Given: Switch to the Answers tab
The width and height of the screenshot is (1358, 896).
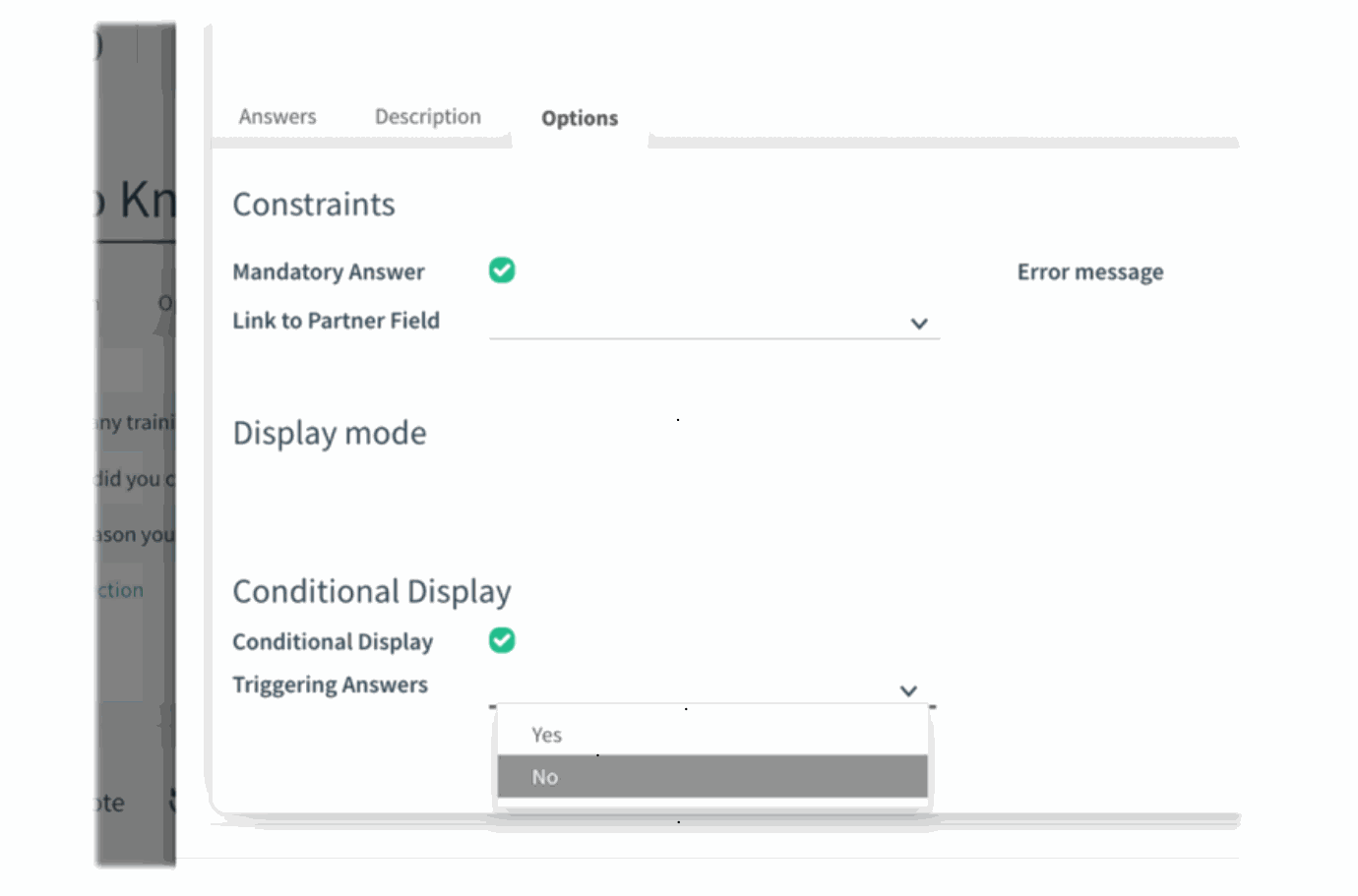Looking at the screenshot, I should tap(278, 117).
